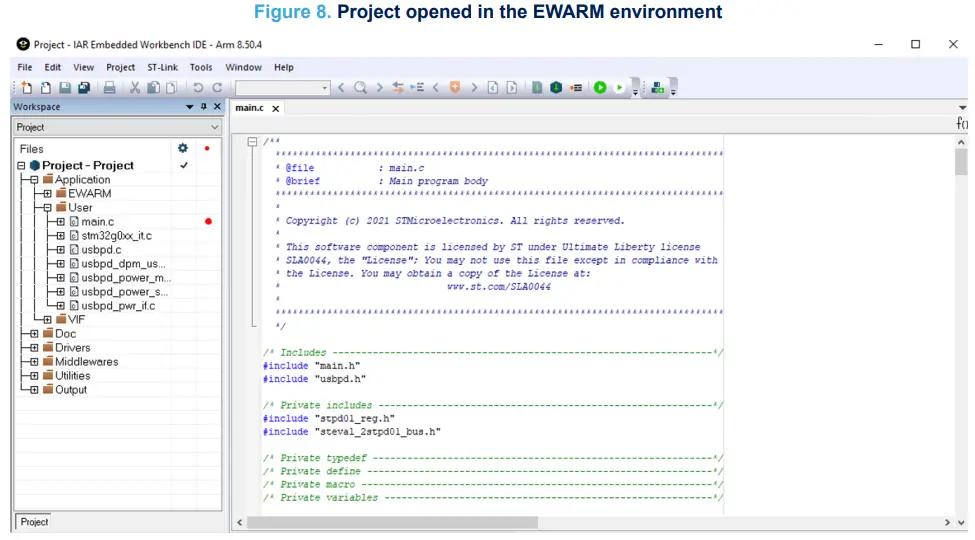Click Debug without Downloading small green icon
Image resolution: width=975 pixels, height=540 pixels.
pyautogui.click(x=619, y=88)
